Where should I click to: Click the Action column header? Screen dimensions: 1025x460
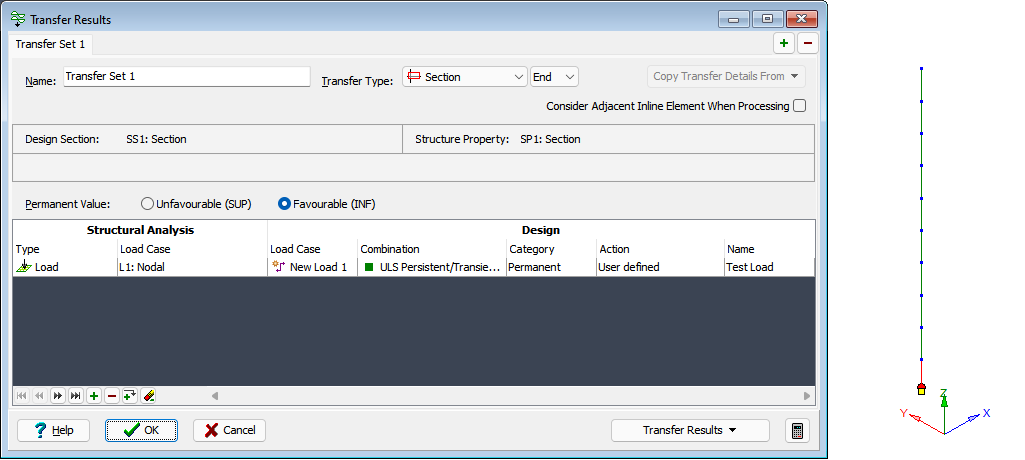660,249
